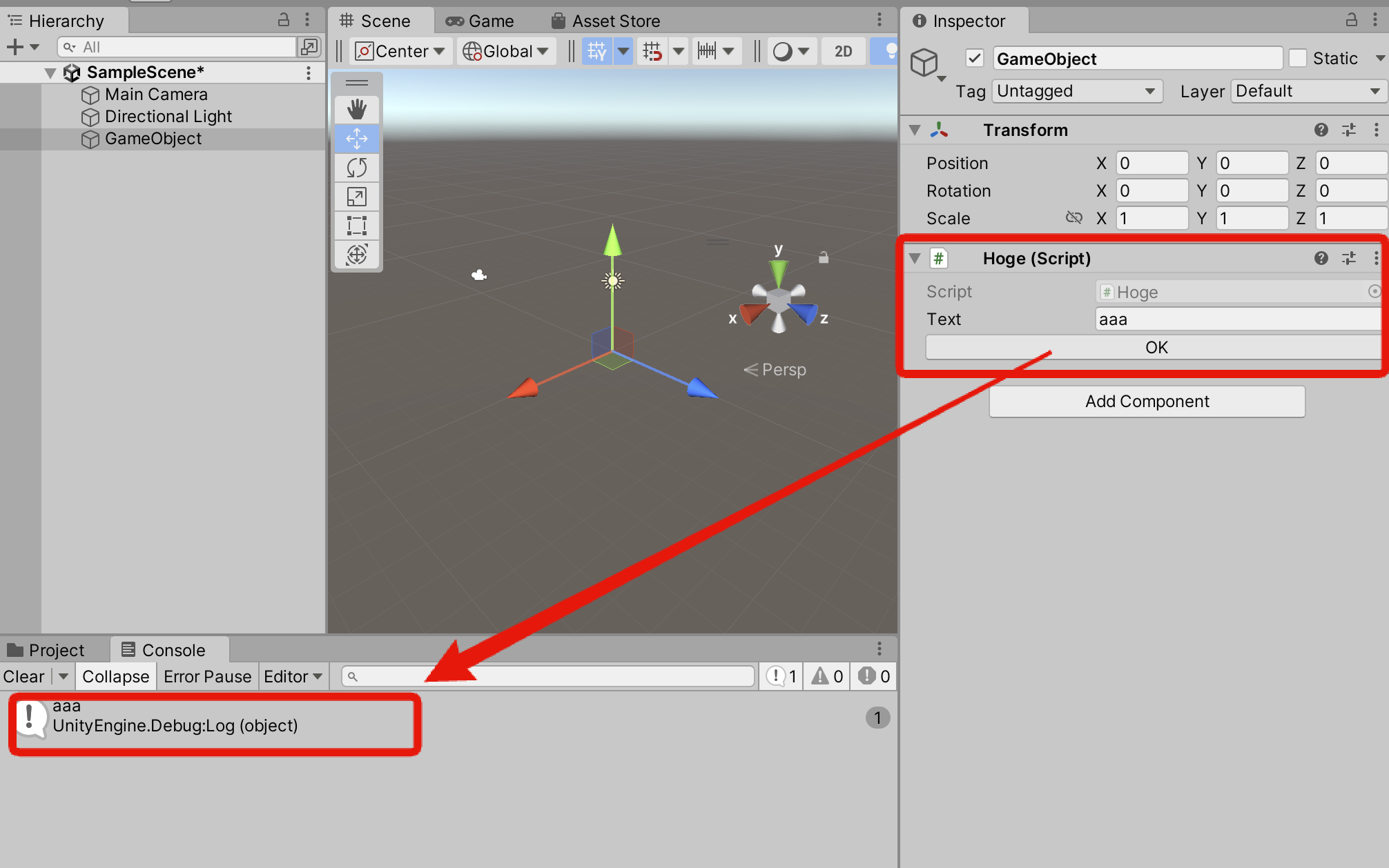The height and width of the screenshot is (868, 1389).
Task: Select the Scale tool
Action: (x=357, y=196)
